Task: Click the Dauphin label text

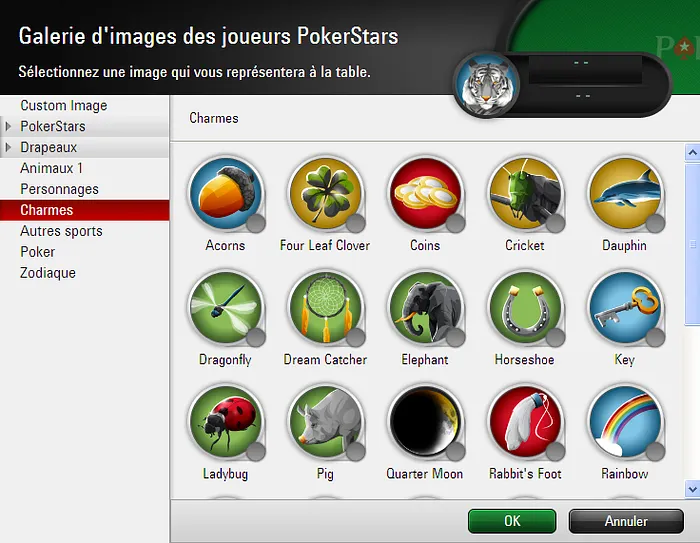Action: [625, 245]
